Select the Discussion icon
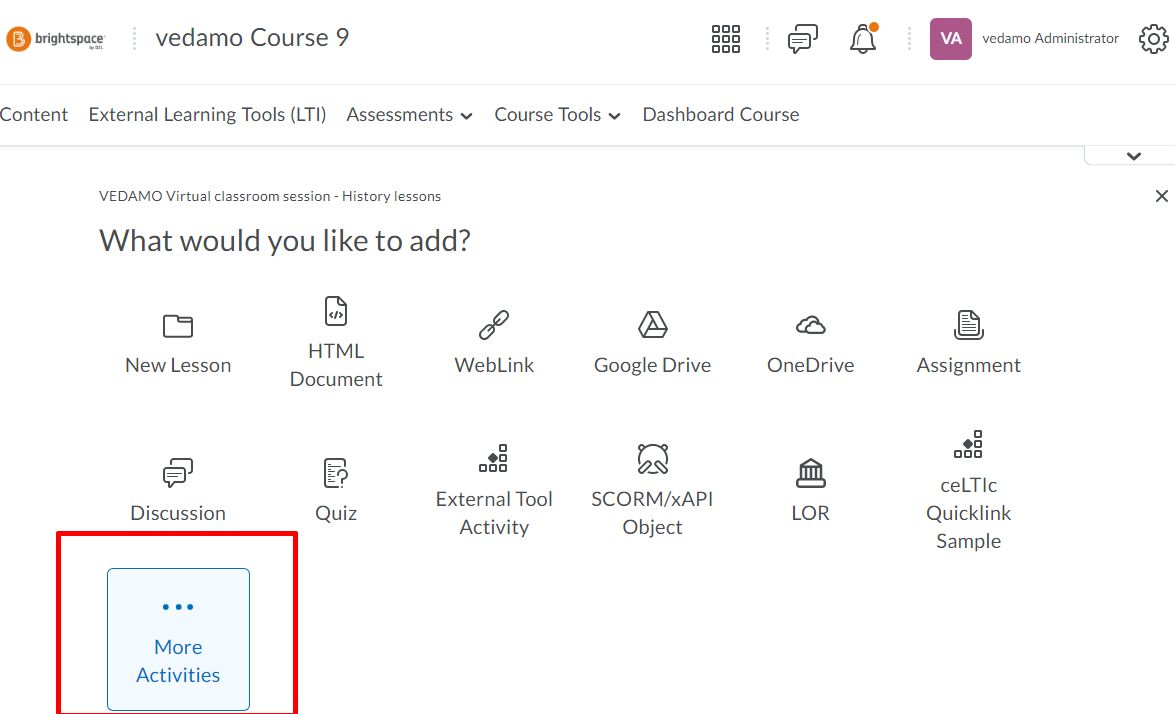Viewport: 1175px width, 714px height. tap(178, 473)
